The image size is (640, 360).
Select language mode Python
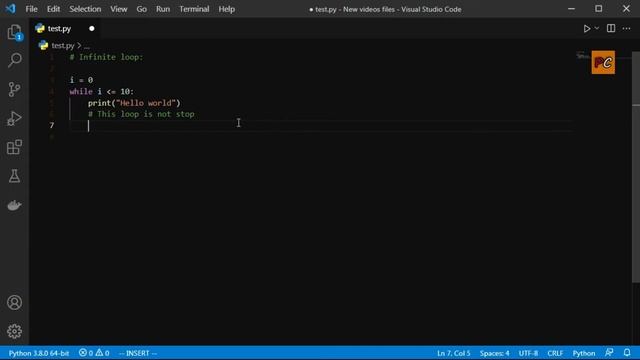584,353
